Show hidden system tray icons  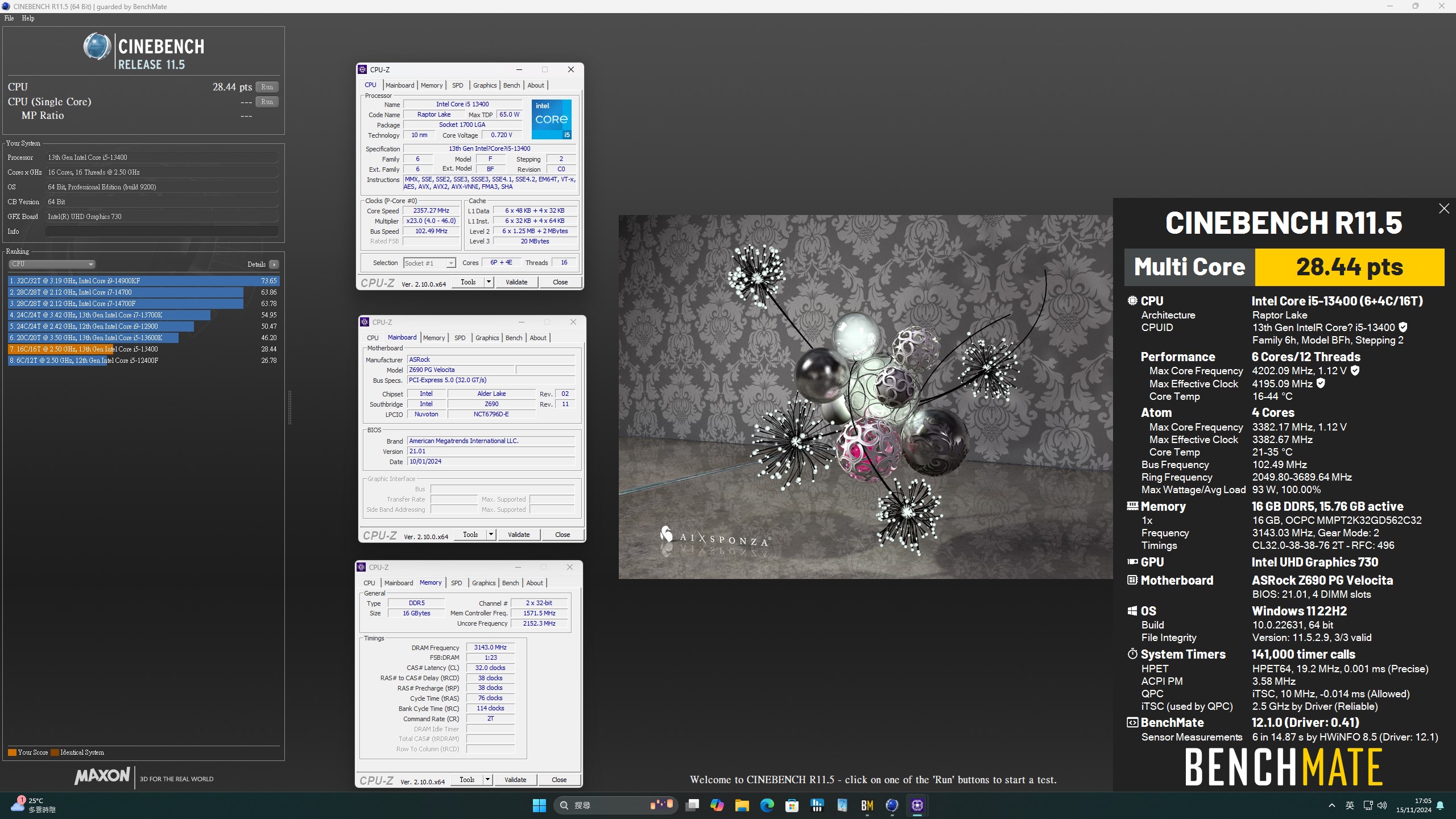click(x=1331, y=805)
